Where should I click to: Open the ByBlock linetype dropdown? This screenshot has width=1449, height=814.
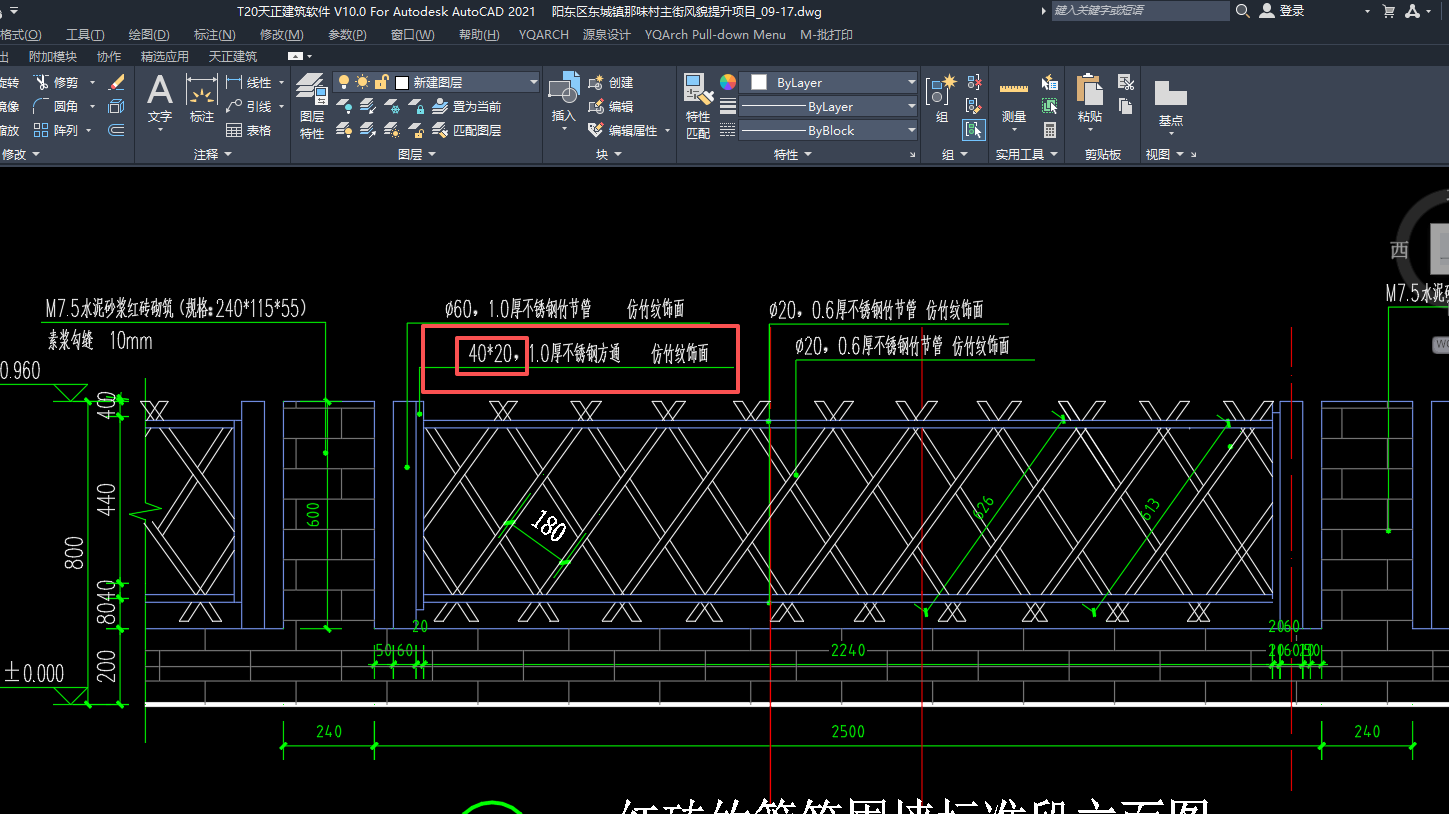[x=911, y=130]
